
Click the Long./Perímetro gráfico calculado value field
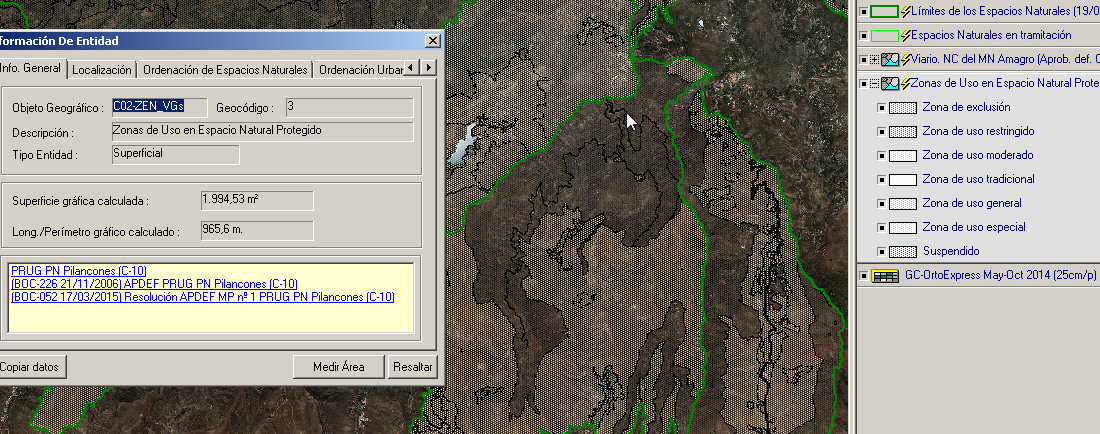click(x=257, y=231)
